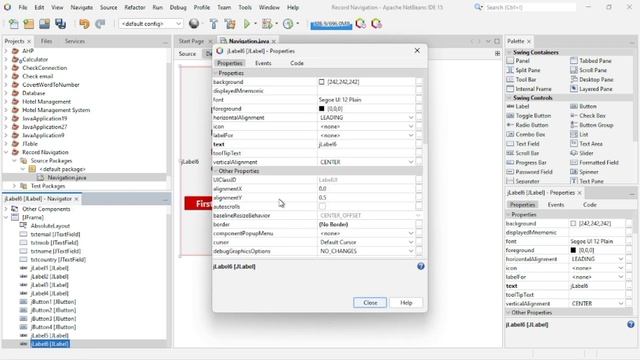Switch to the Files tab
Screen dimensions: 640x360
(46, 41)
